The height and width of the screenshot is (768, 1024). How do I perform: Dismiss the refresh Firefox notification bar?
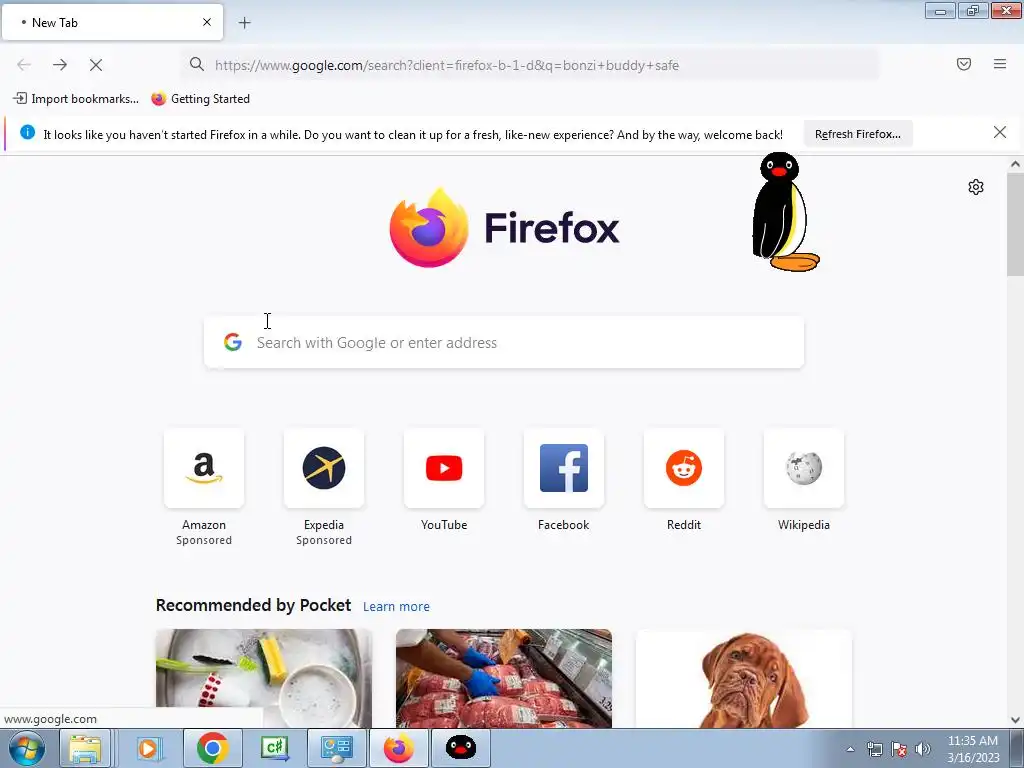click(1000, 133)
